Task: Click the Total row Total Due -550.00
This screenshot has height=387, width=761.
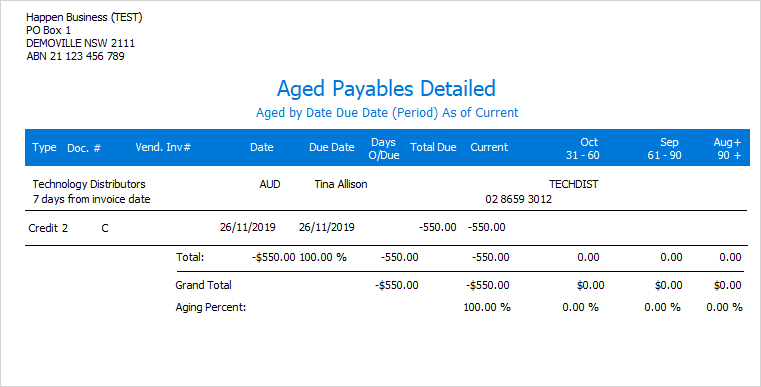Action: point(399,257)
